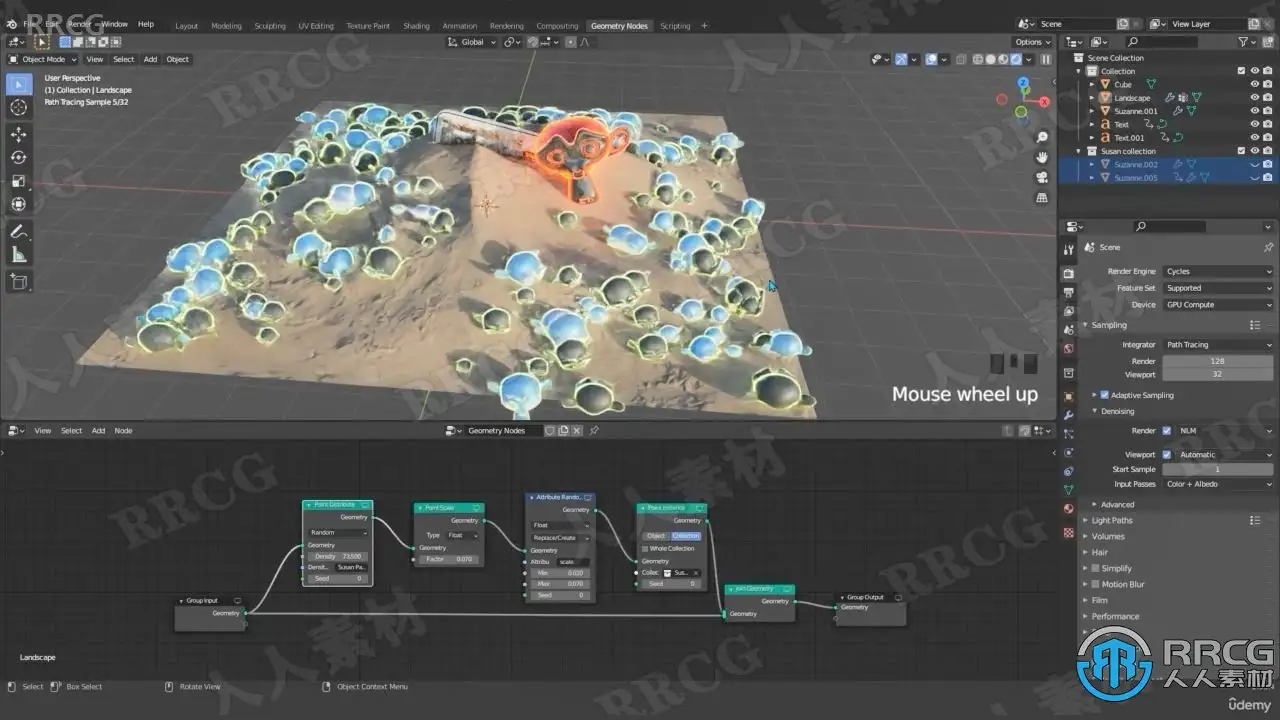Switch to the Scripting workspace tab
This screenshot has height=720, width=1280.
(x=675, y=26)
